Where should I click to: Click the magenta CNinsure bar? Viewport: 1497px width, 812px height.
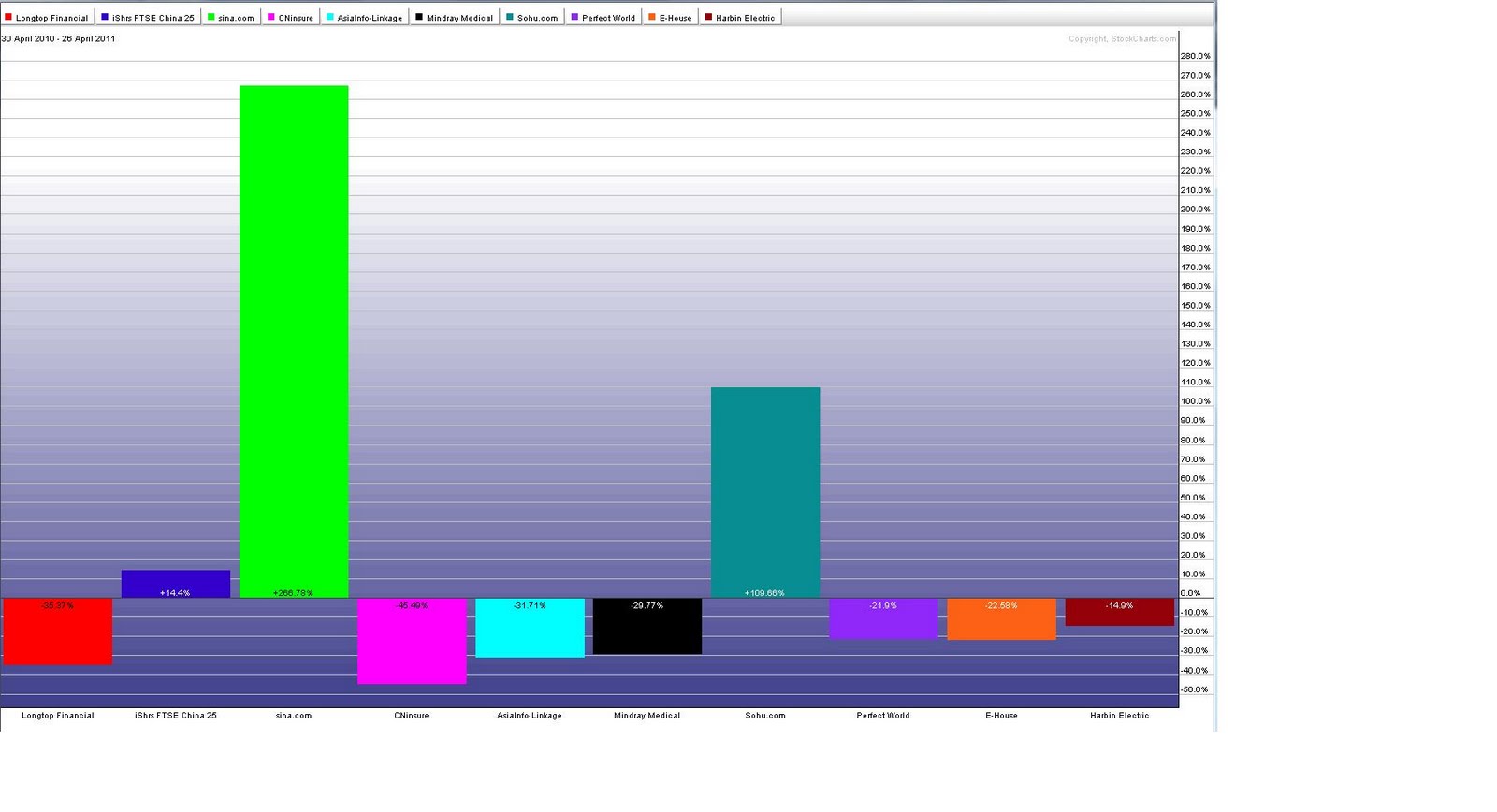coord(412,641)
